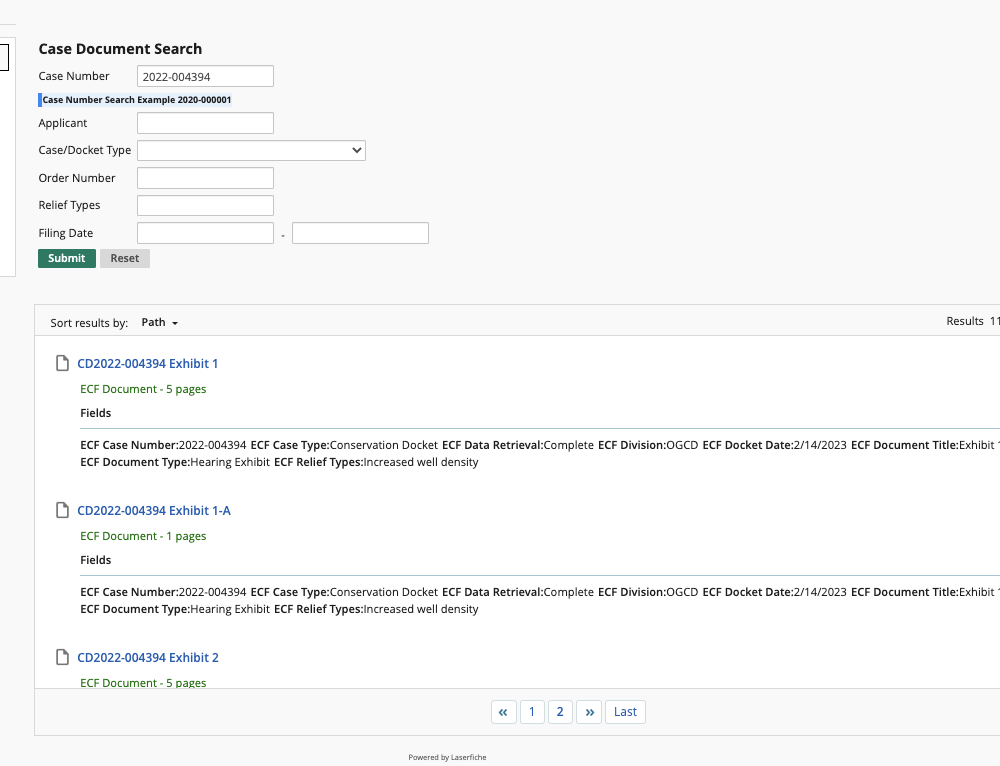Focus Filing Date end field
Screen dimensions: 1000x766
tap(360, 233)
